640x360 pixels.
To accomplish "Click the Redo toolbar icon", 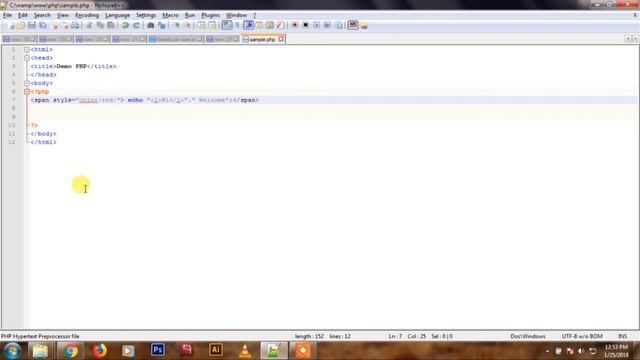I will 136,26.
